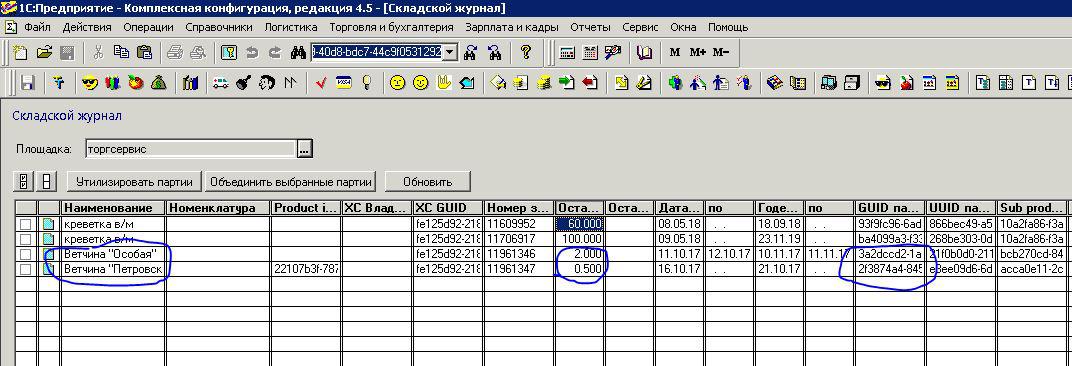Click the Copy toolbar icon

[x=122, y=53]
